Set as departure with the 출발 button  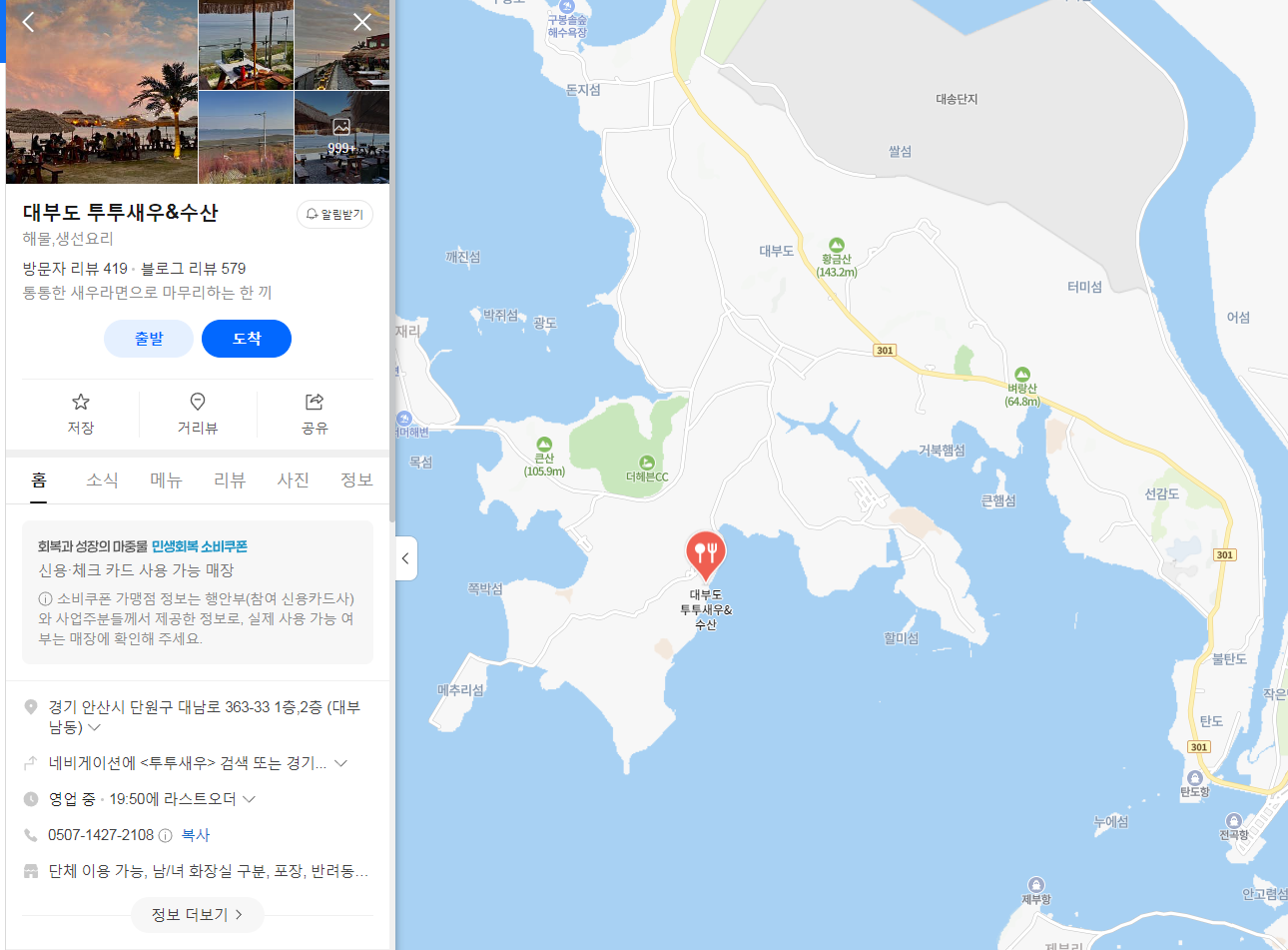(149, 339)
